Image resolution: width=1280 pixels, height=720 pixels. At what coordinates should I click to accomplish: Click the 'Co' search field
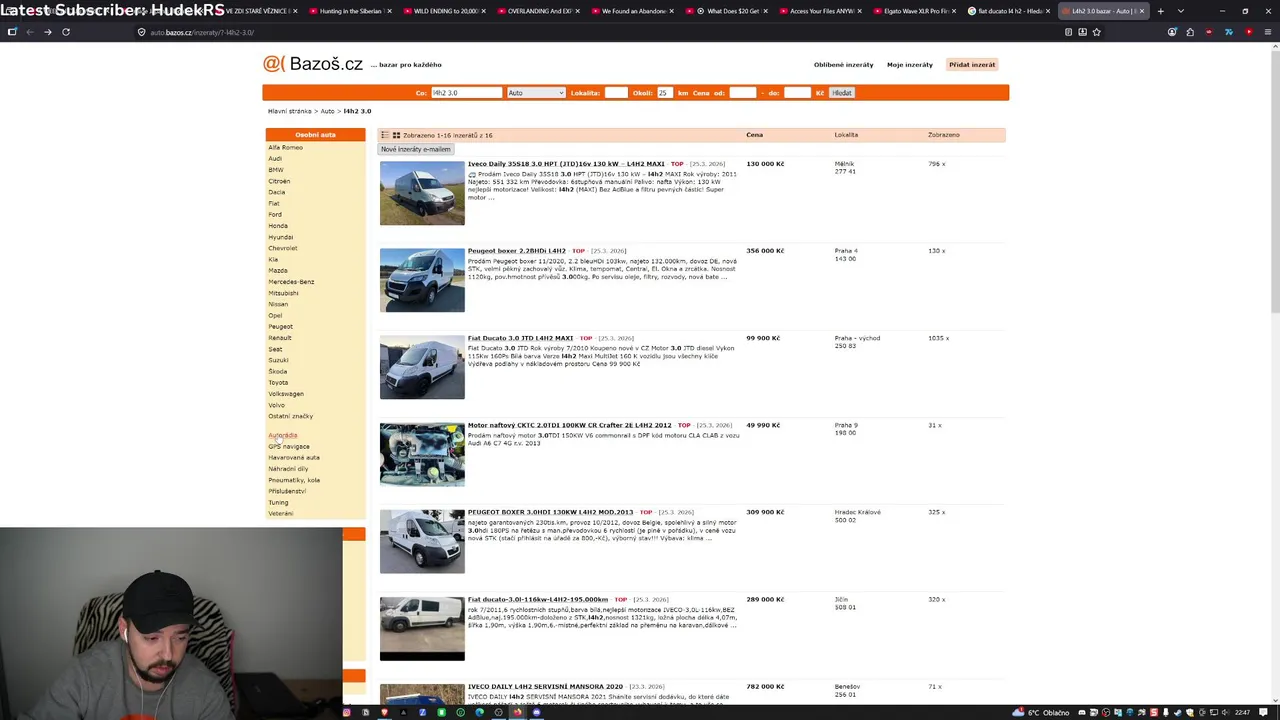coord(466,93)
